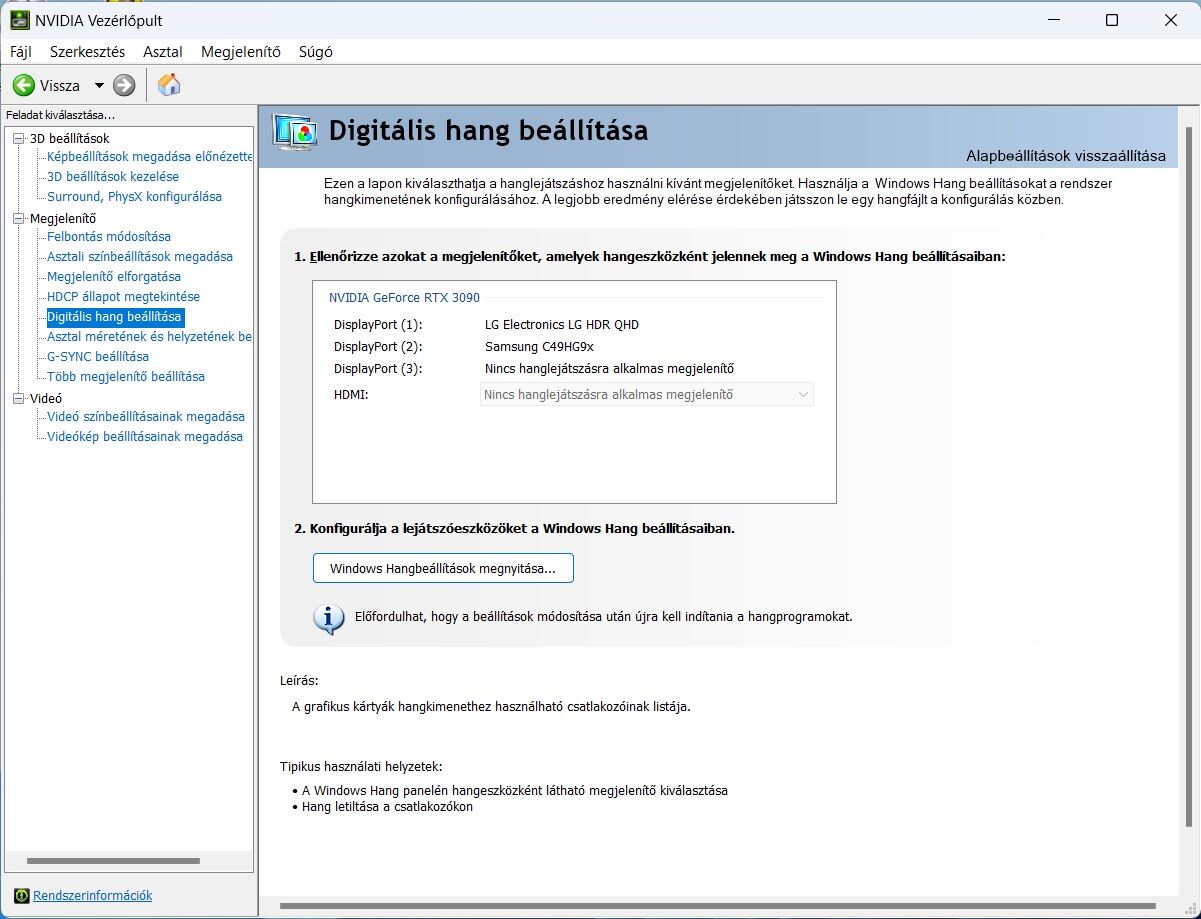
Task: Click the Leírás: heading
Action: (x=299, y=681)
